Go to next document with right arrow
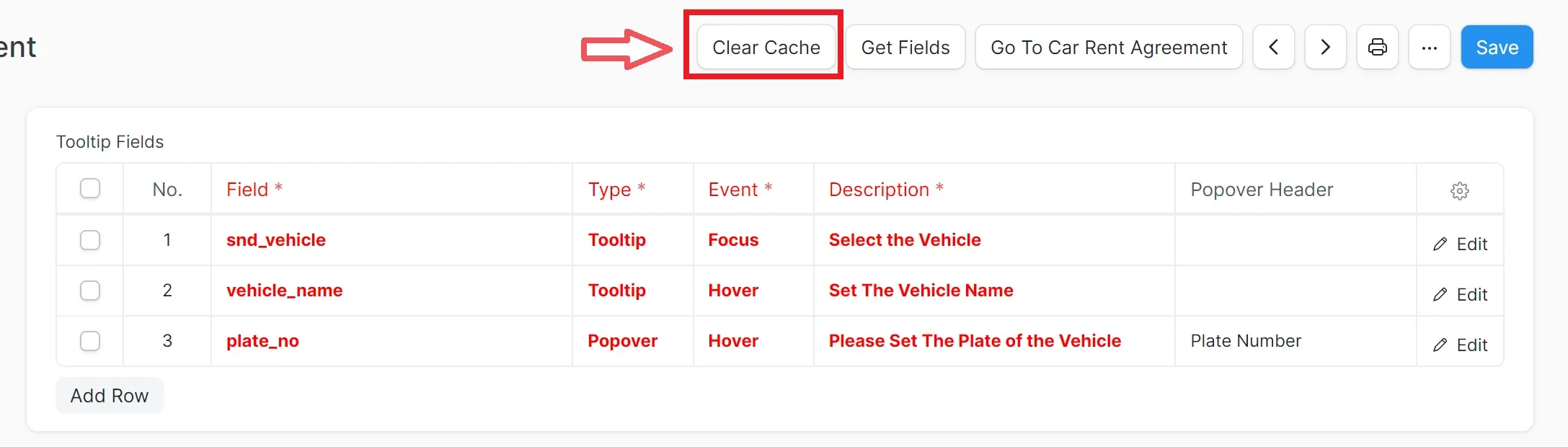1568x447 pixels. coord(1325,48)
